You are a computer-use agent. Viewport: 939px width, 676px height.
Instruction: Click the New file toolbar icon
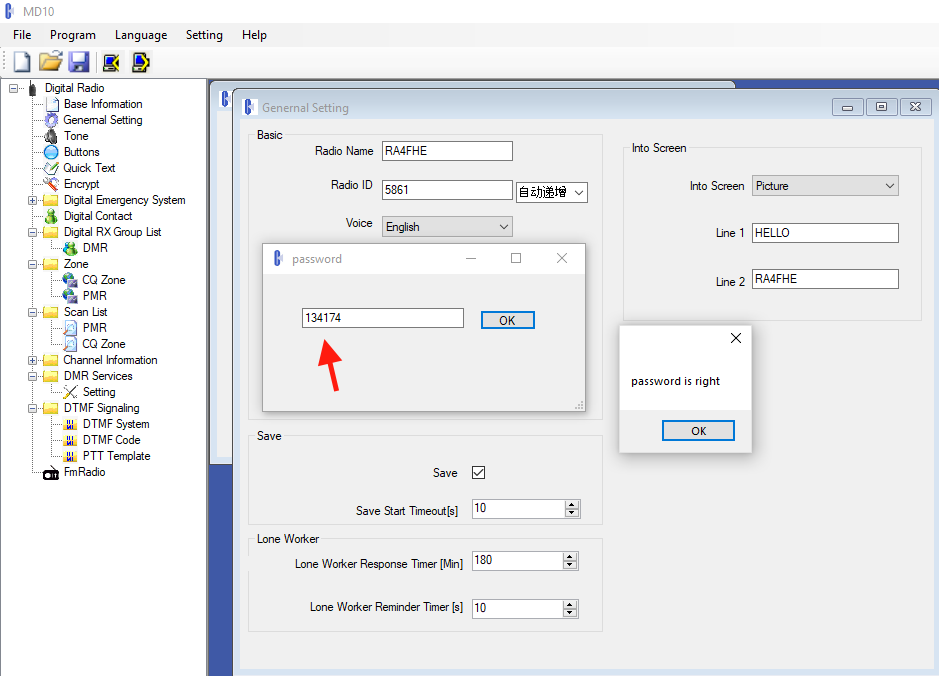click(21, 62)
